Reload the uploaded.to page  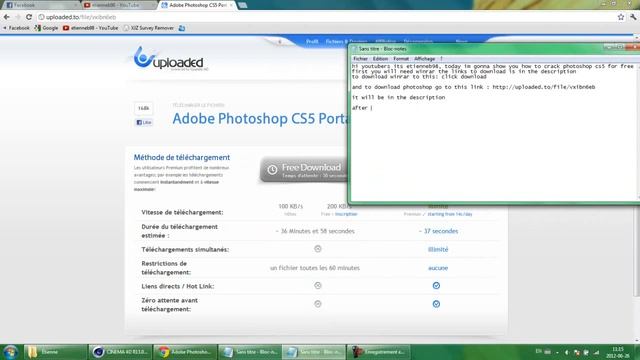pos(29,17)
